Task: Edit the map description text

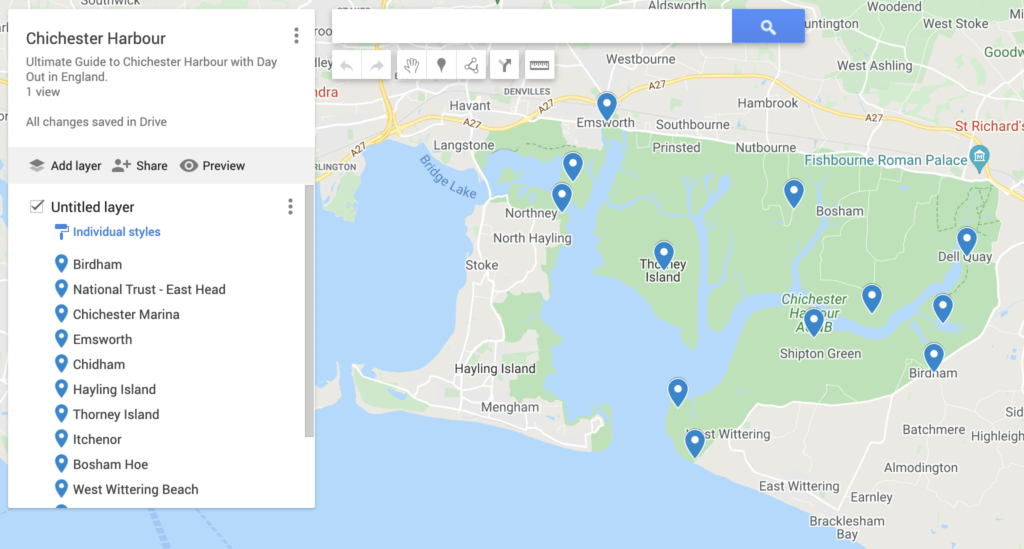Action: coord(152,69)
